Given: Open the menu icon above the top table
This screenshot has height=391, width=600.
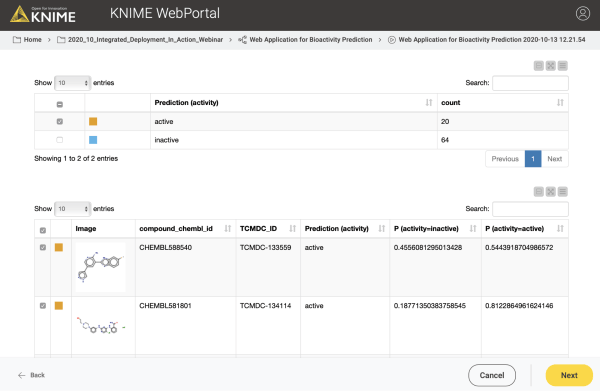Looking at the screenshot, I should (562, 66).
